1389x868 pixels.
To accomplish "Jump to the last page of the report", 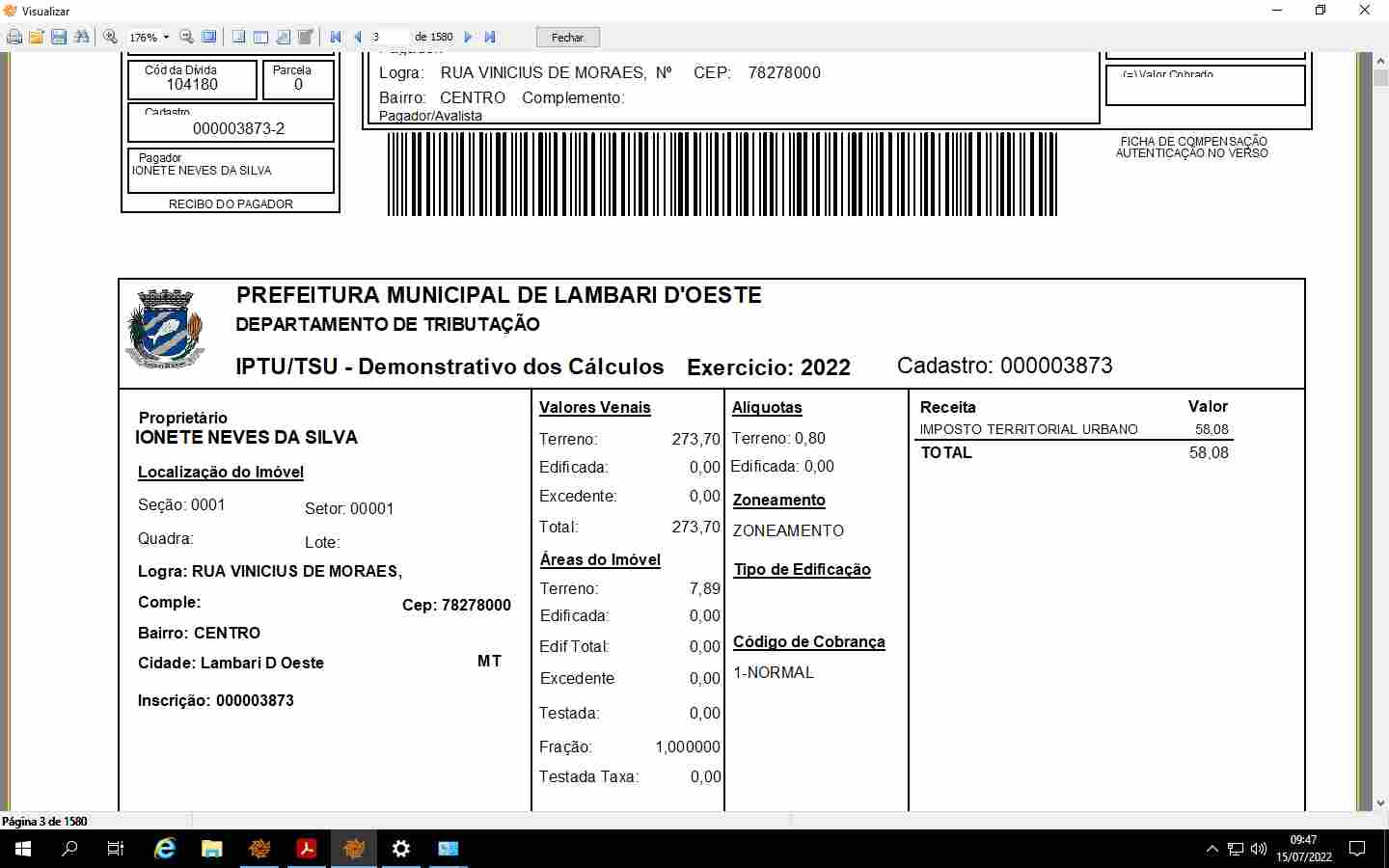I will (x=490, y=37).
